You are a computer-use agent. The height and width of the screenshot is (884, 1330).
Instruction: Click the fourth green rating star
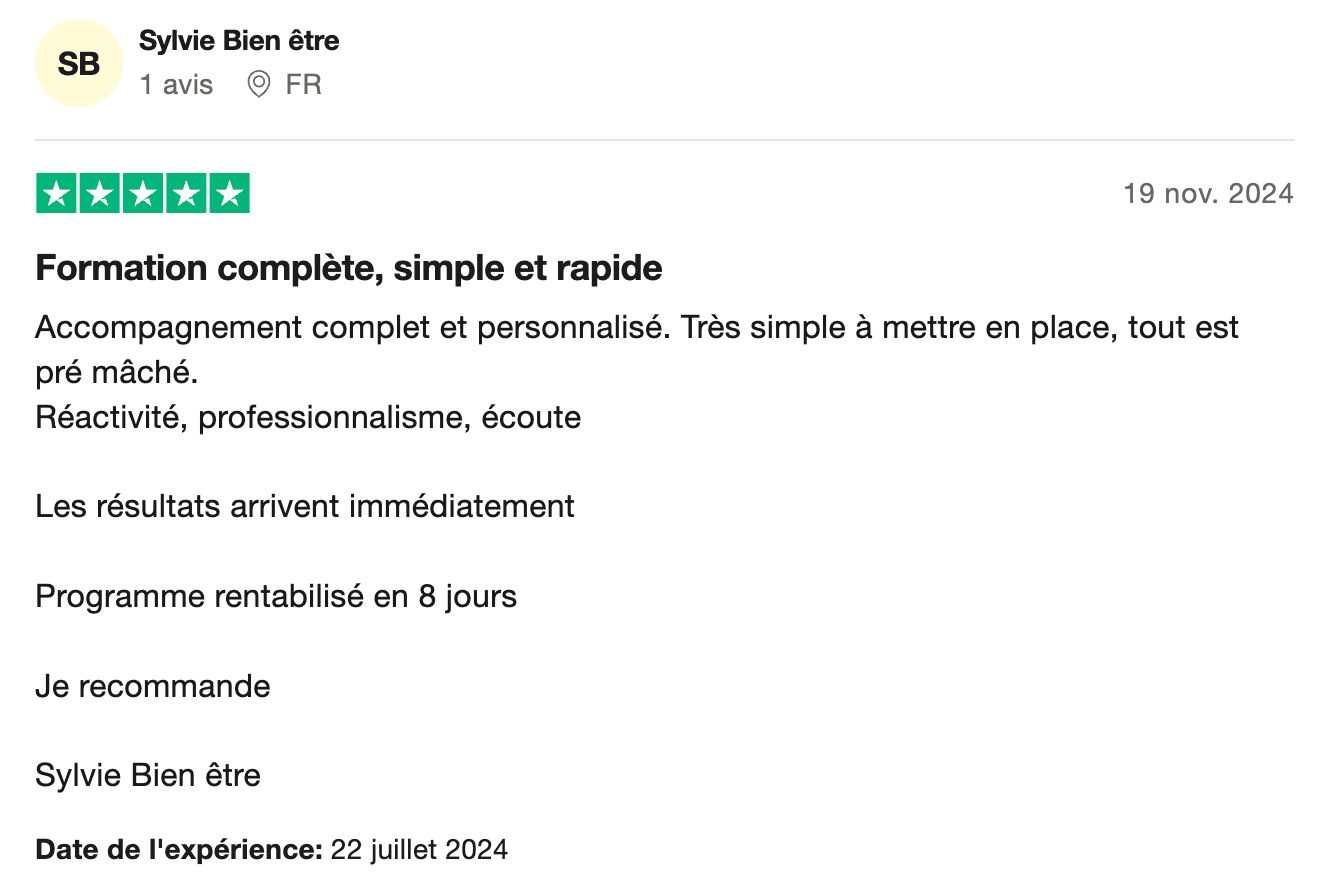pyautogui.click(x=185, y=194)
